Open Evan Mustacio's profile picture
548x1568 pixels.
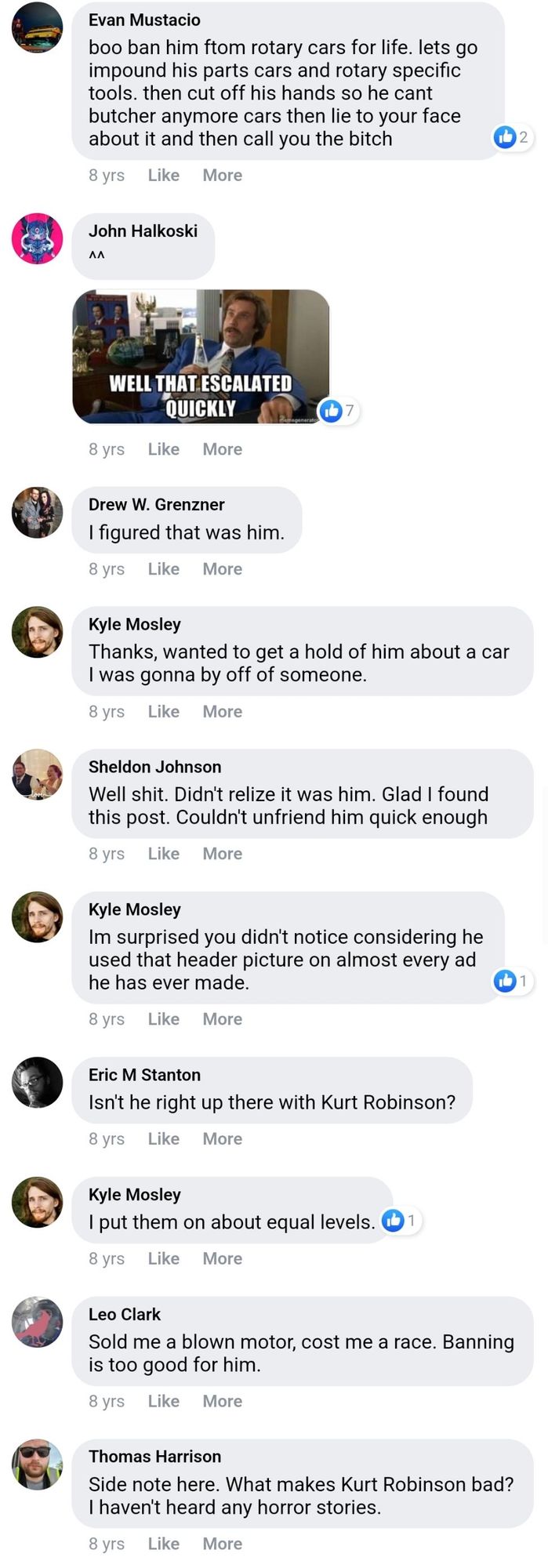click(37, 27)
